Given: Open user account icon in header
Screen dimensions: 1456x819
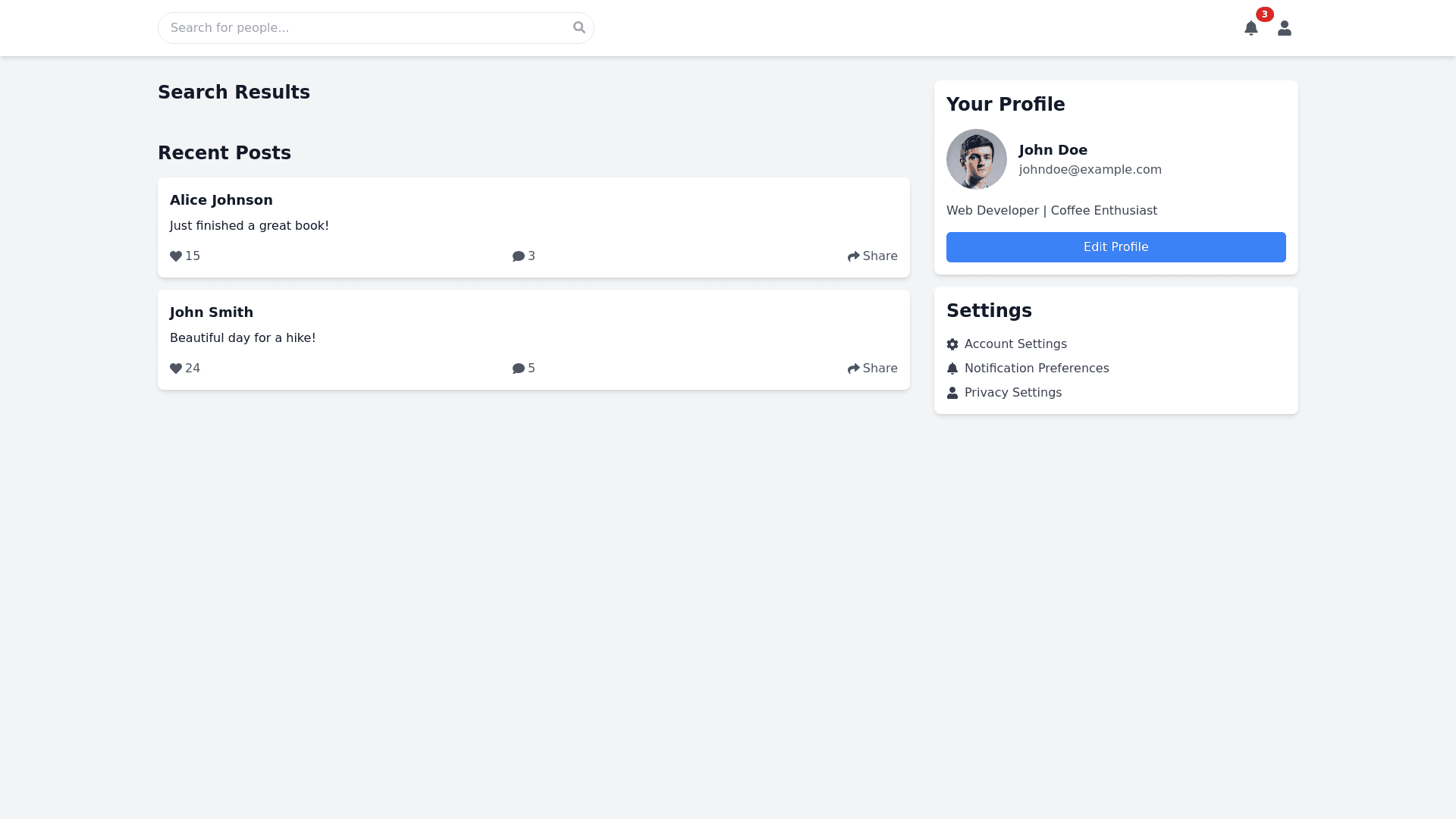Looking at the screenshot, I should point(1284,28).
